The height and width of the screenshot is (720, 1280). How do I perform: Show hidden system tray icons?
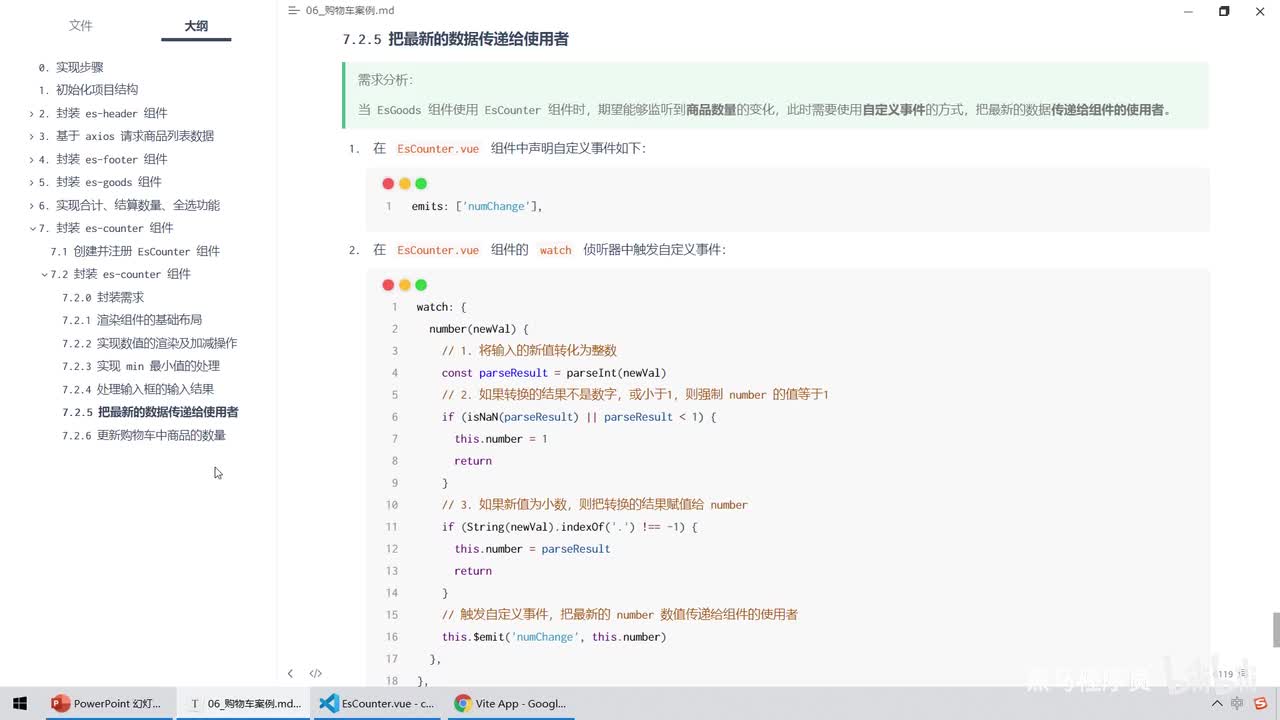[1217, 704]
